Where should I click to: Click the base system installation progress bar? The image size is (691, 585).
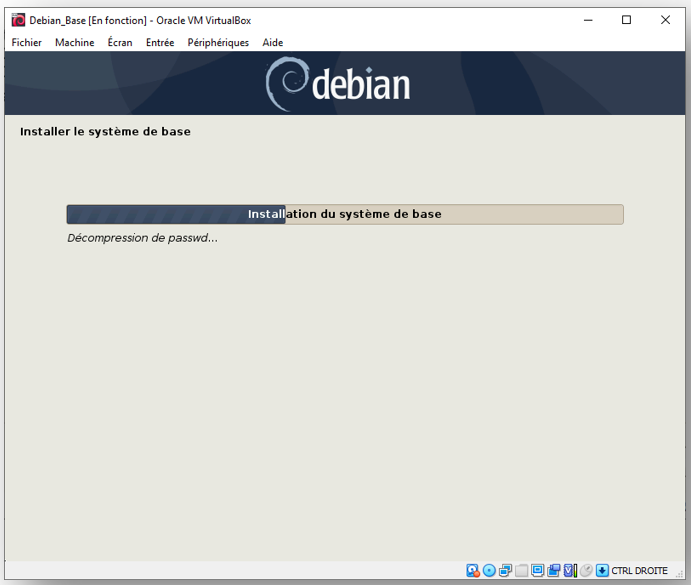coord(345,214)
